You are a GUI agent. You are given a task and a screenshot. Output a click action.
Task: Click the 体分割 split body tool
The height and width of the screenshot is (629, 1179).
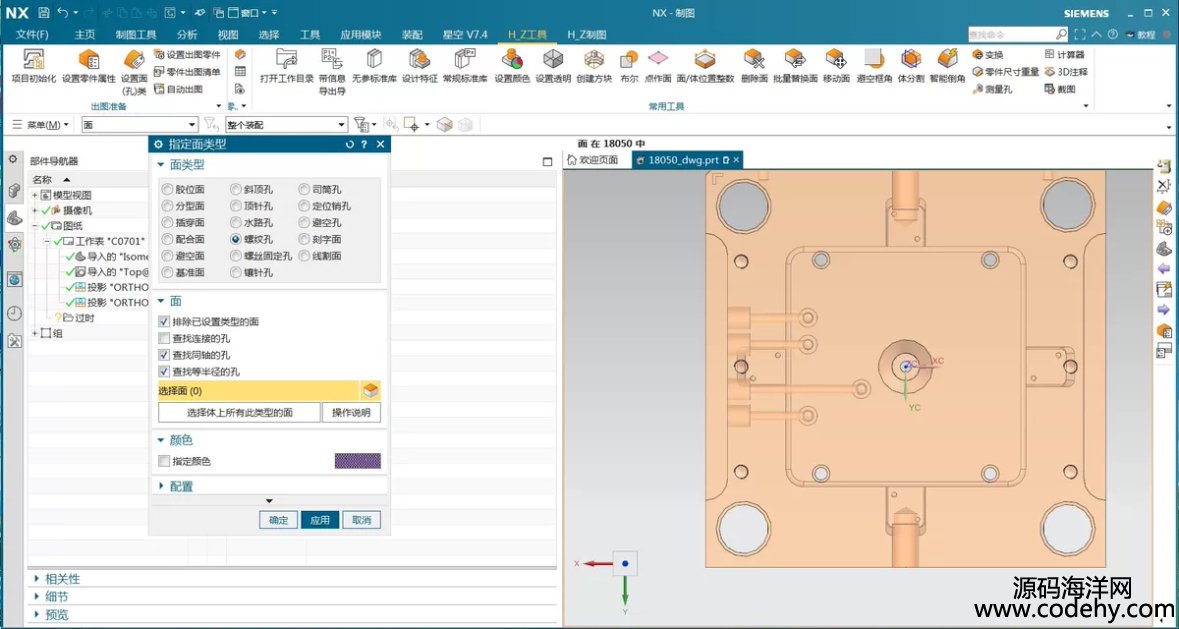pos(911,65)
